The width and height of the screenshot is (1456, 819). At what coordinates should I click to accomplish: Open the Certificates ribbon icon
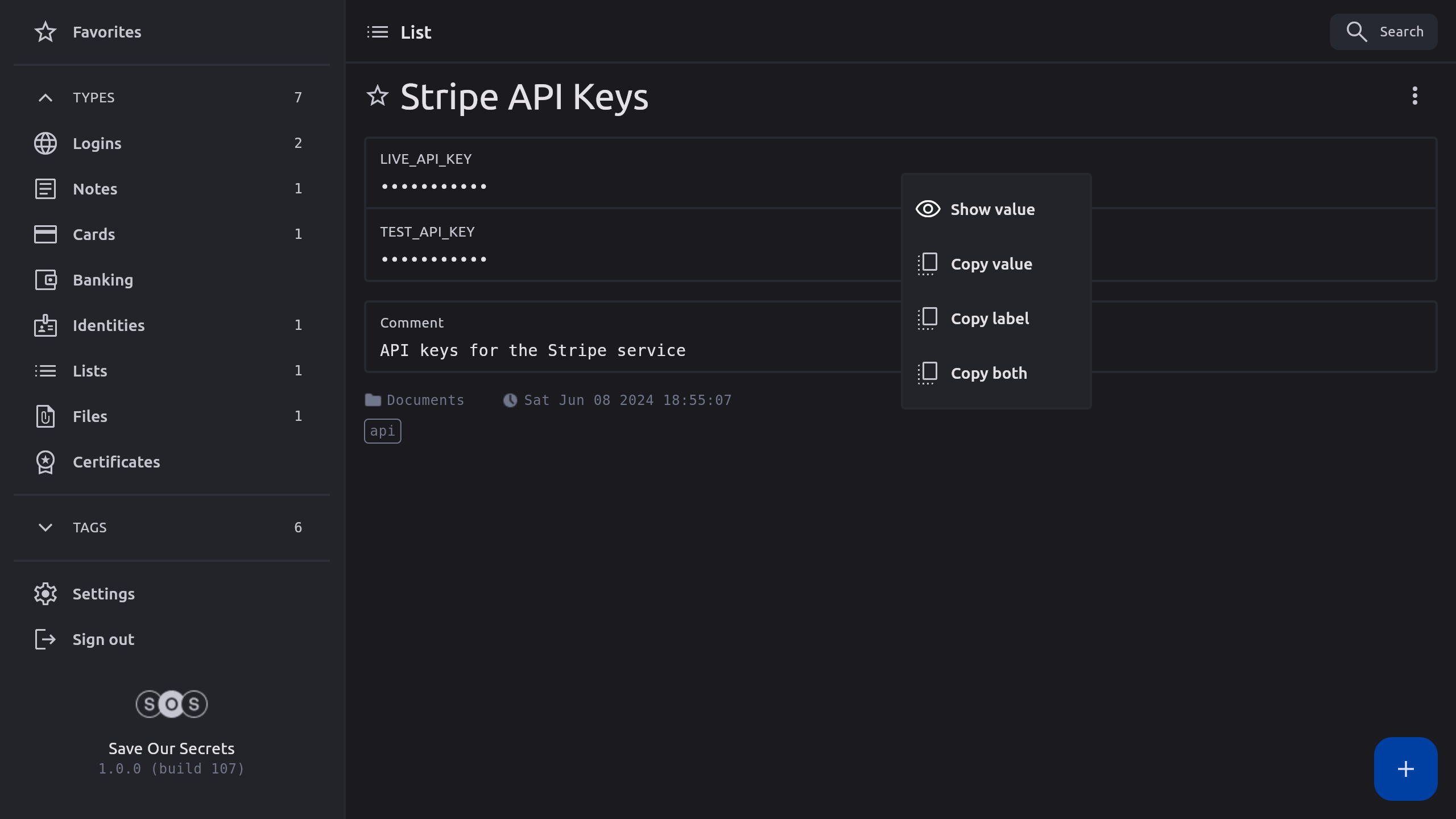(45, 462)
